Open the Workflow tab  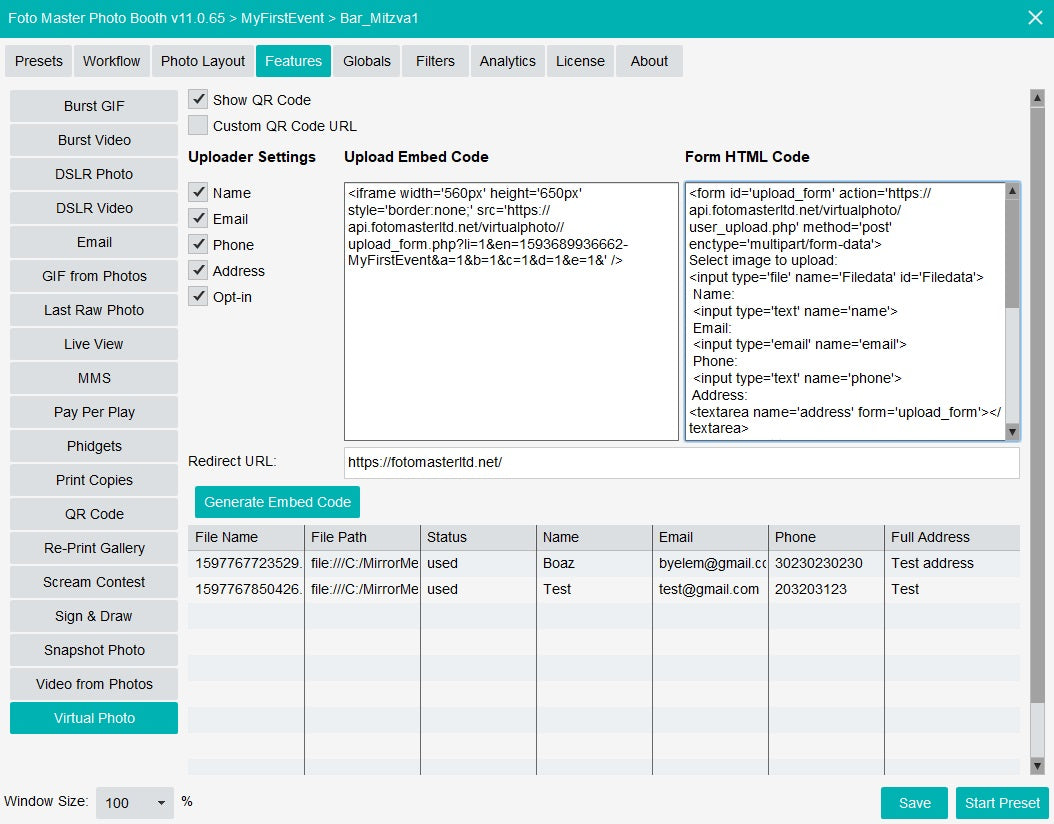point(112,61)
